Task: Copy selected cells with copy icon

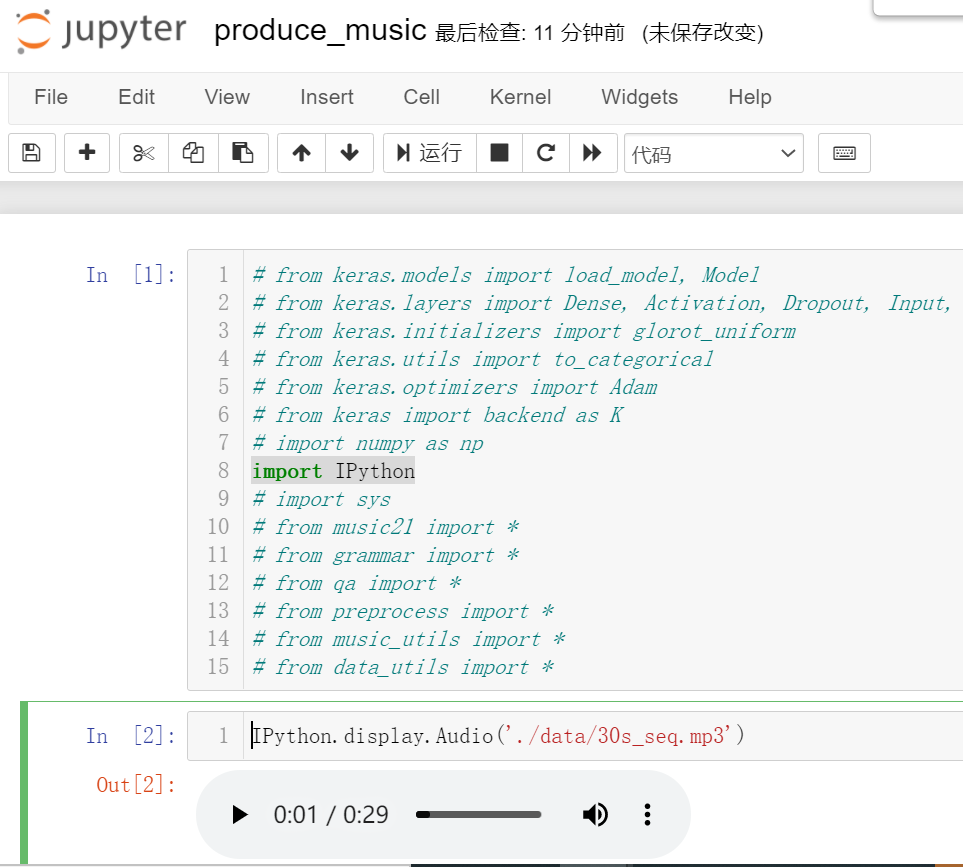Action: (x=192, y=152)
